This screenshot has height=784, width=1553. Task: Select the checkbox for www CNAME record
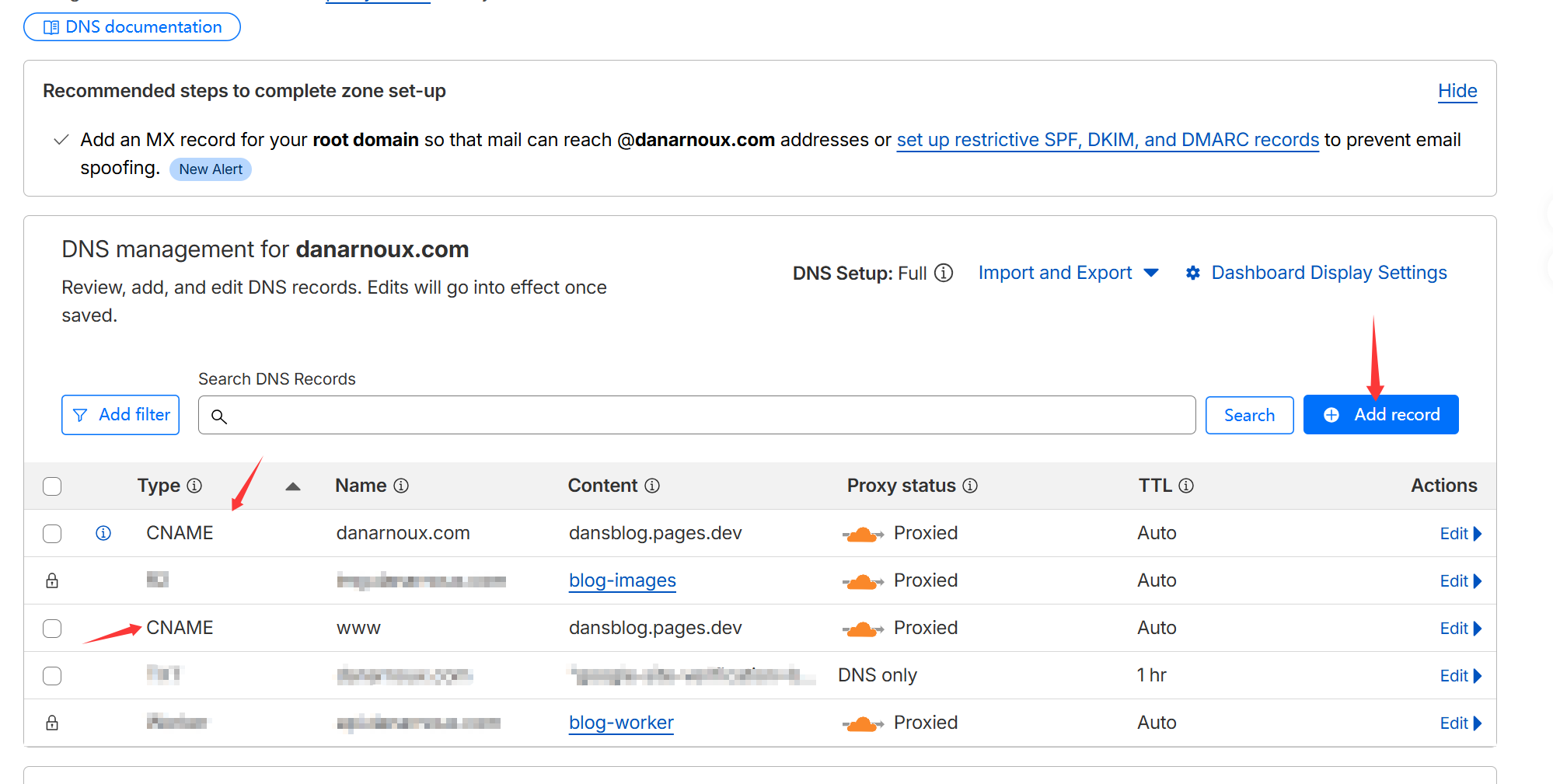tap(52, 629)
